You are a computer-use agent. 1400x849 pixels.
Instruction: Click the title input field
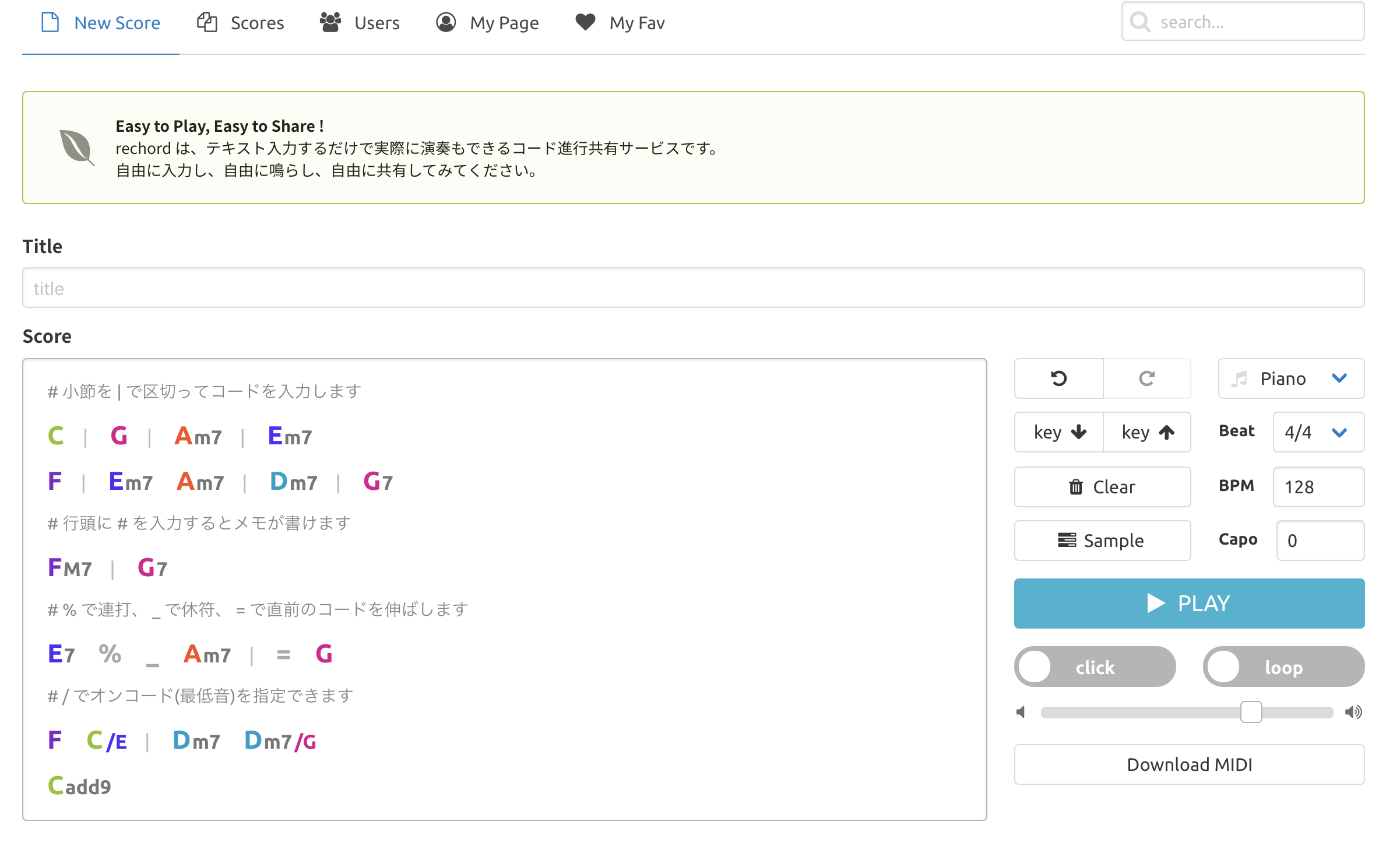(693, 288)
